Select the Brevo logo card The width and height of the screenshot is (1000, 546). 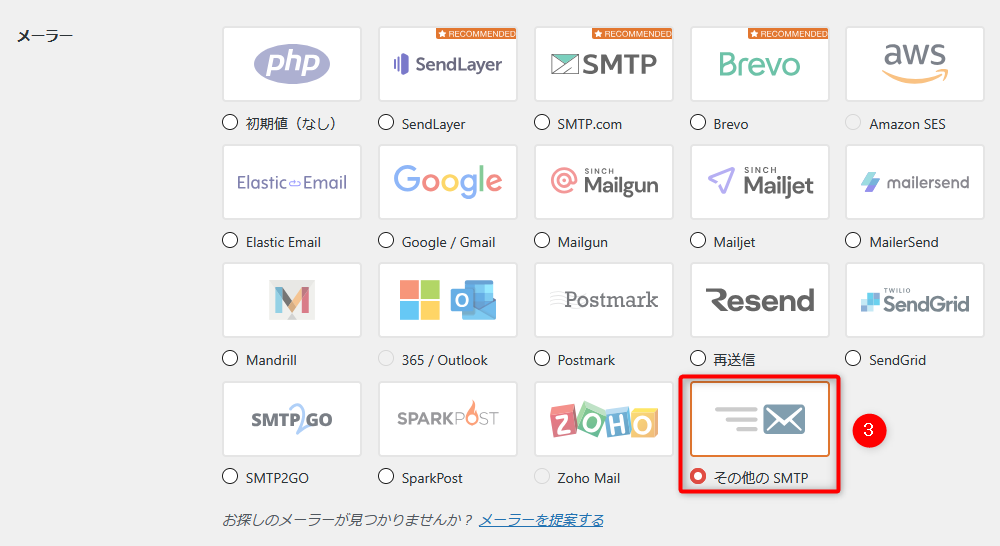click(760, 64)
